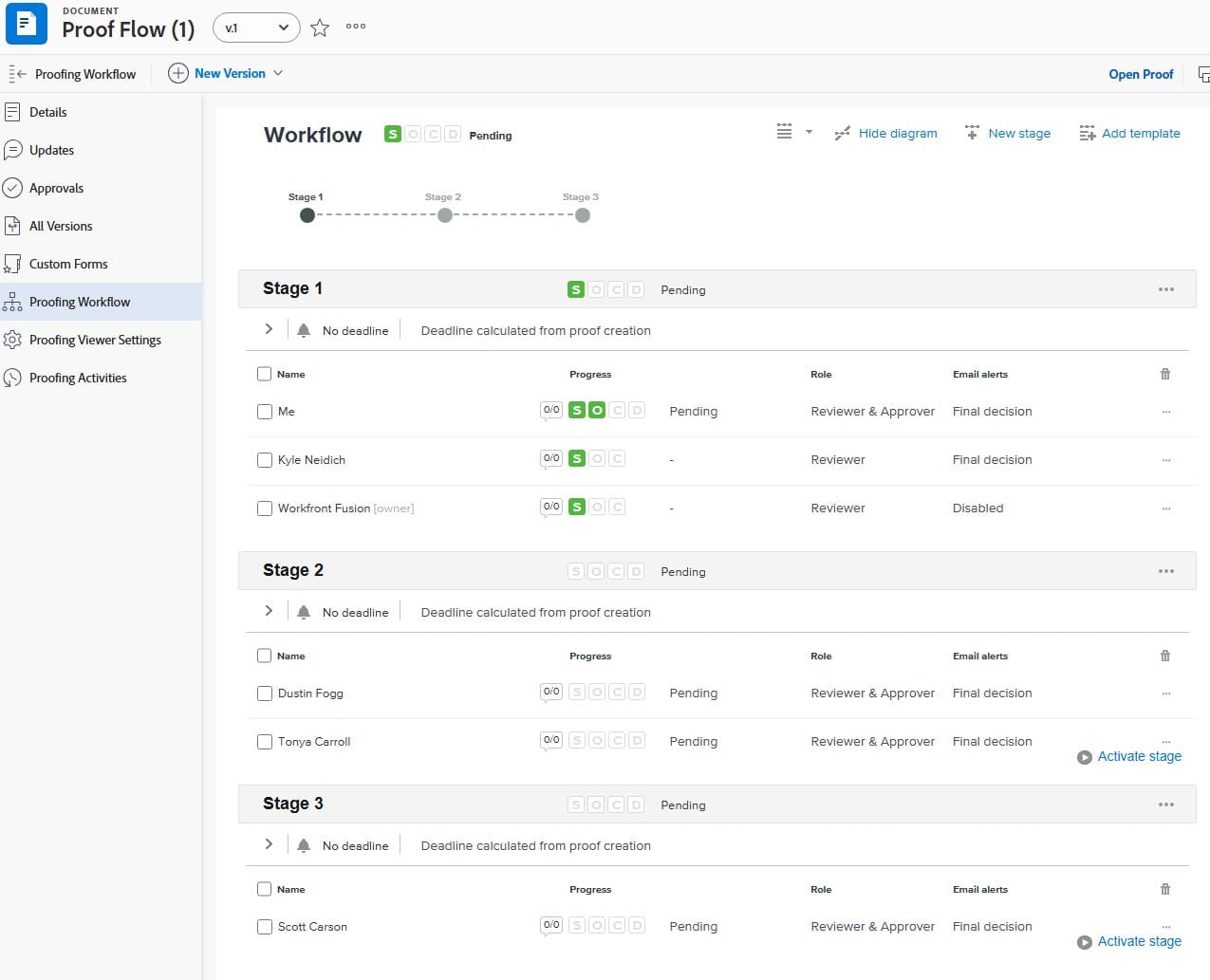Select Proofing Workflow in the sidebar
This screenshot has height=980, width=1210.
click(100, 302)
